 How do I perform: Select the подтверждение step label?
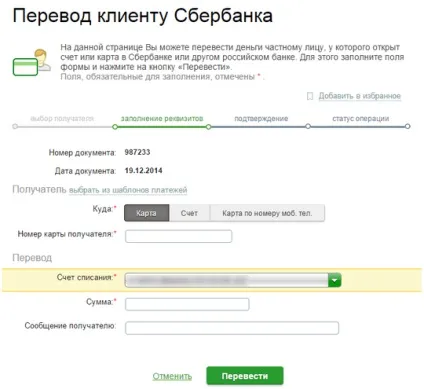click(x=261, y=118)
